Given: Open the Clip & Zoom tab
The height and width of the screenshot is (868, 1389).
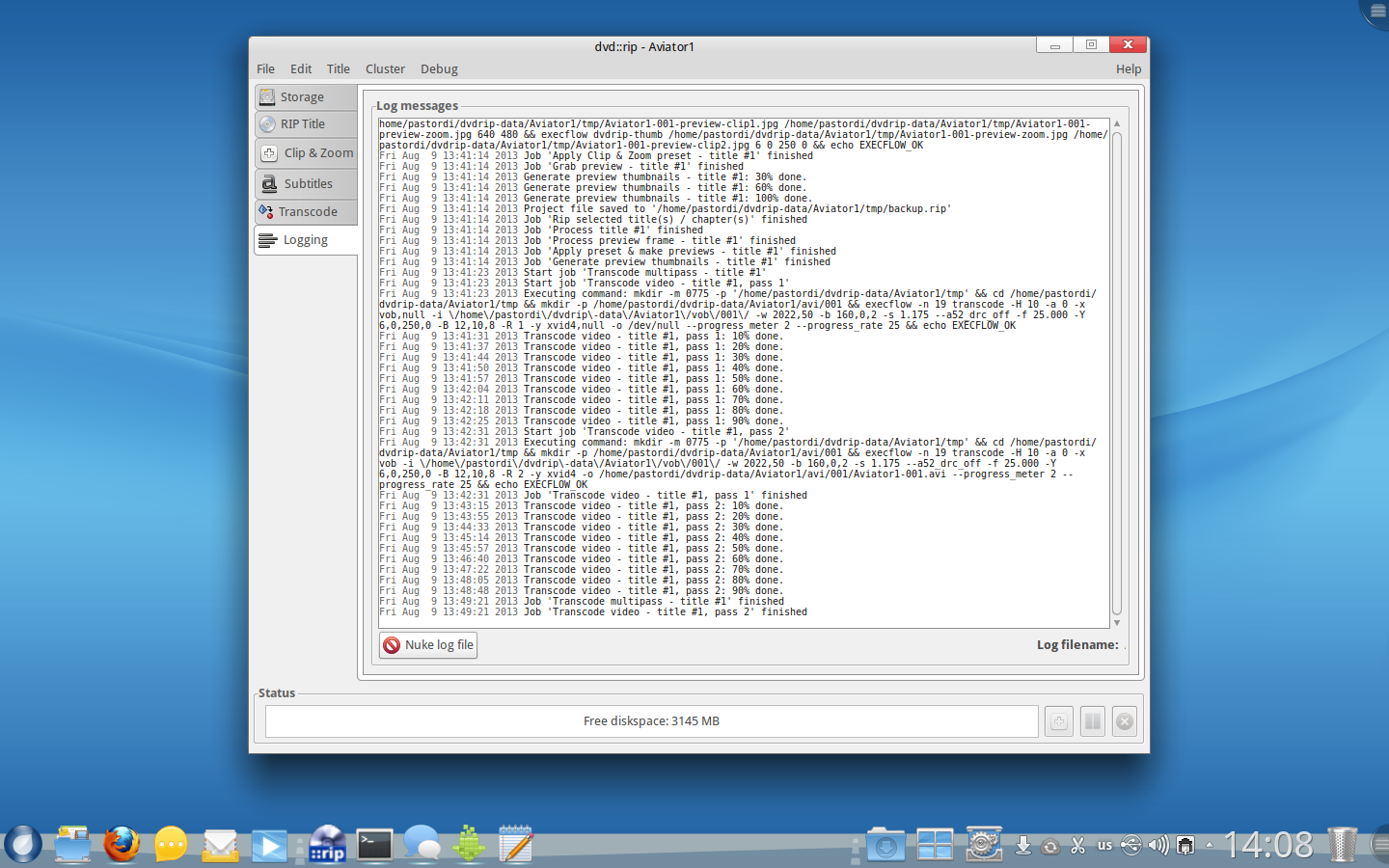Looking at the screenshot, I should (306, 153).
